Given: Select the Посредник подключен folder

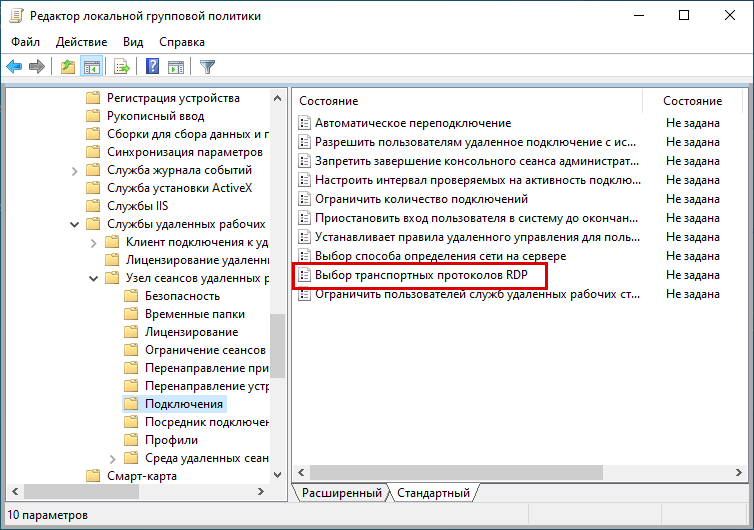Looking at the screenshot, I should tap(207, 422).
